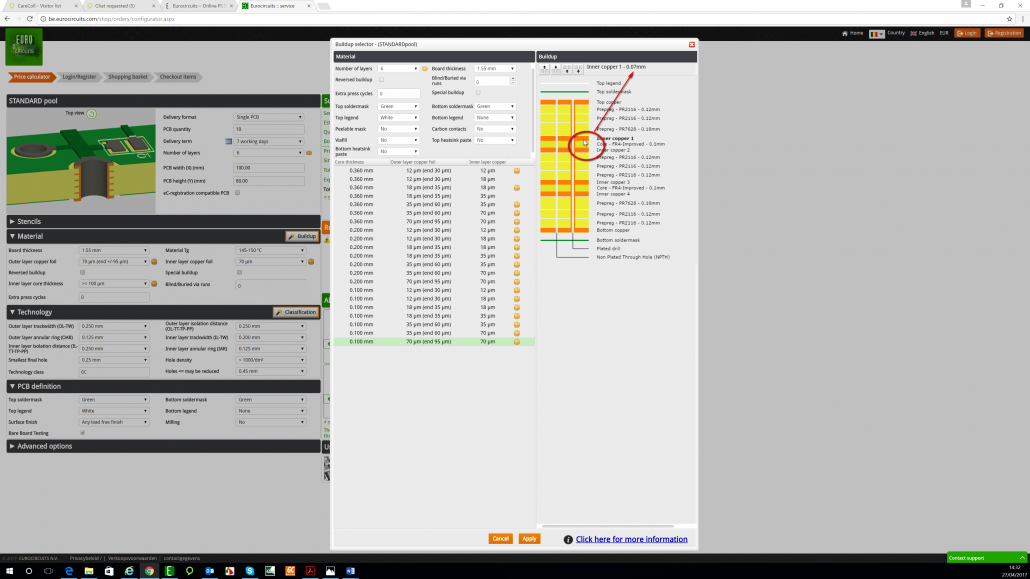Click Cancel button in Buildup selector
This screenshot has width=1030, height=579.
tap(501, 539)
